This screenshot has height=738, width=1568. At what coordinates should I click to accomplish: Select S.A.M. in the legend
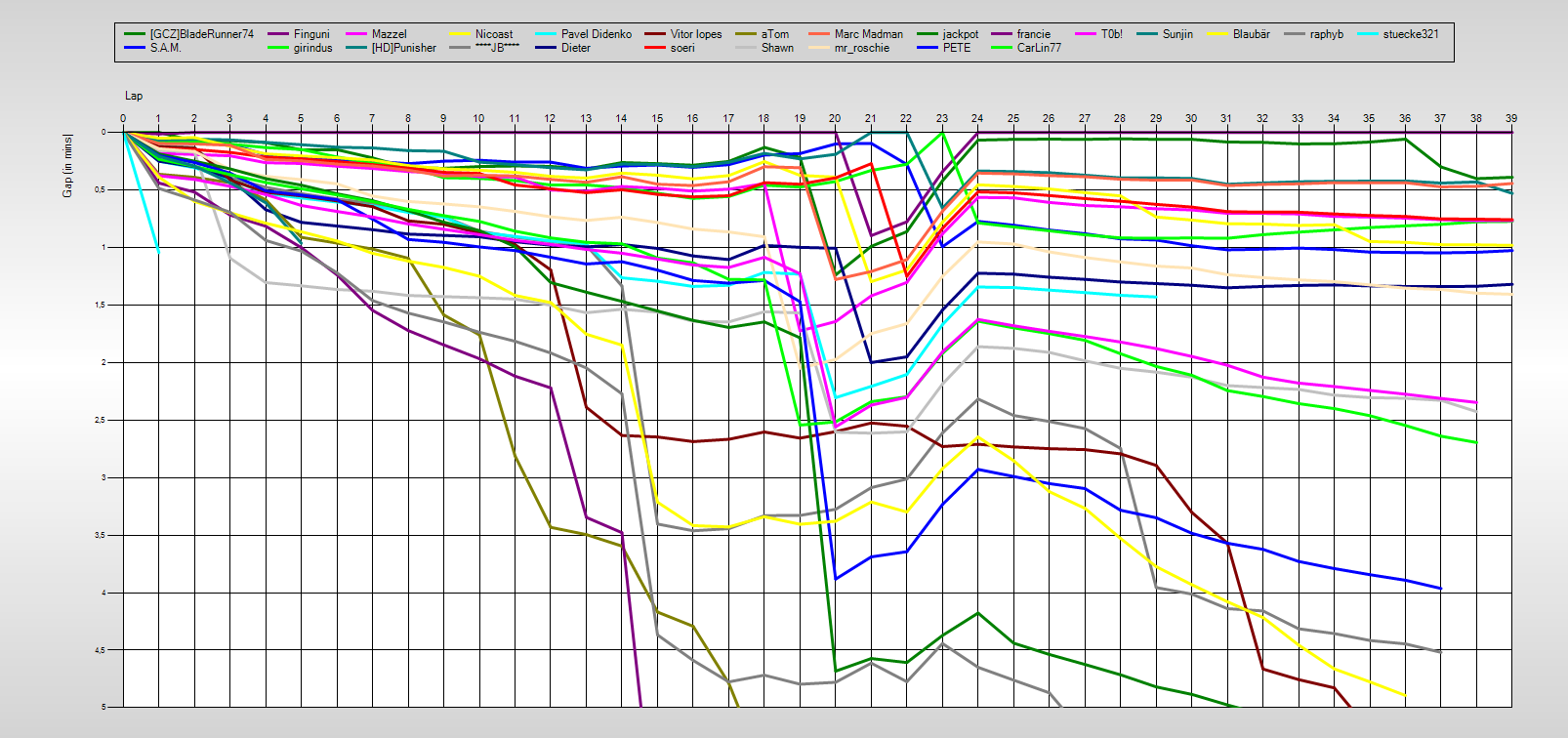pyautogui.click(x=165, y=48)
